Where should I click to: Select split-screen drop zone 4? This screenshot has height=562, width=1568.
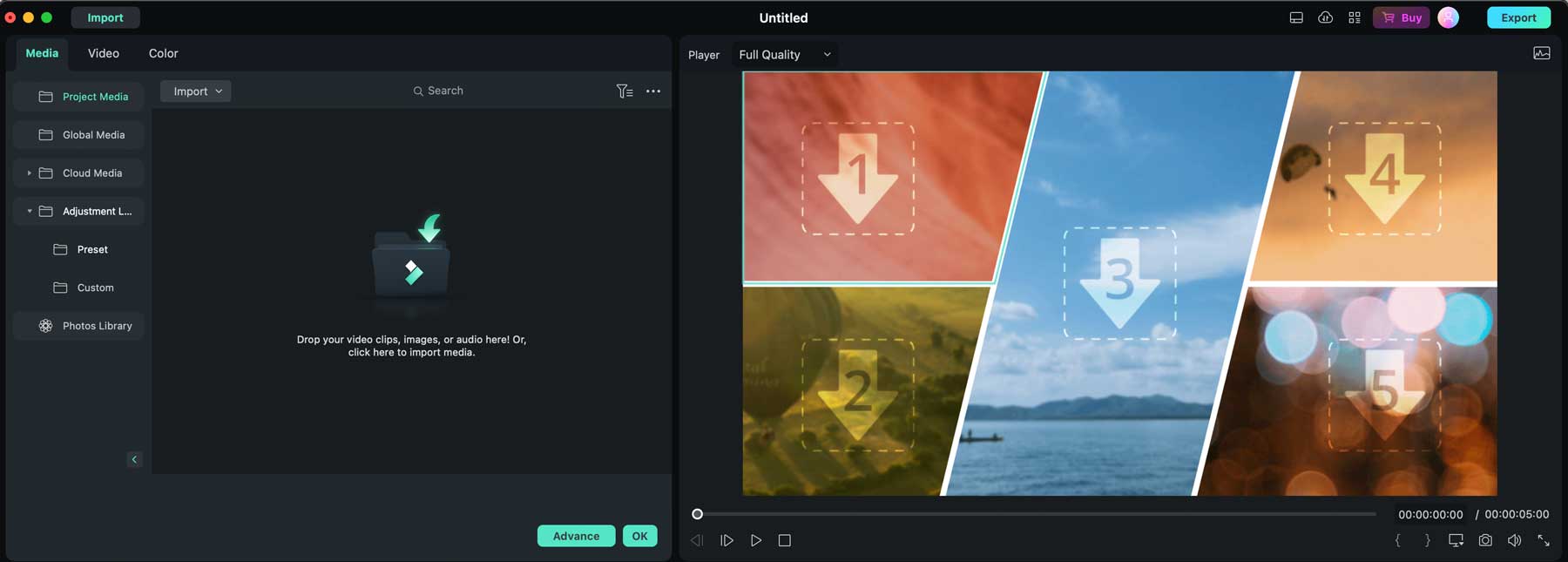1384,179
